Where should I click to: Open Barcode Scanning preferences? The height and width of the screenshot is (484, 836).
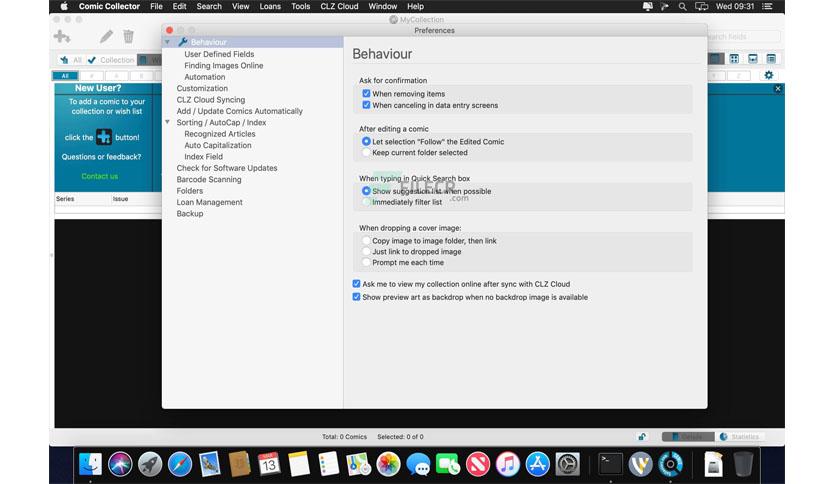(209, 179)
